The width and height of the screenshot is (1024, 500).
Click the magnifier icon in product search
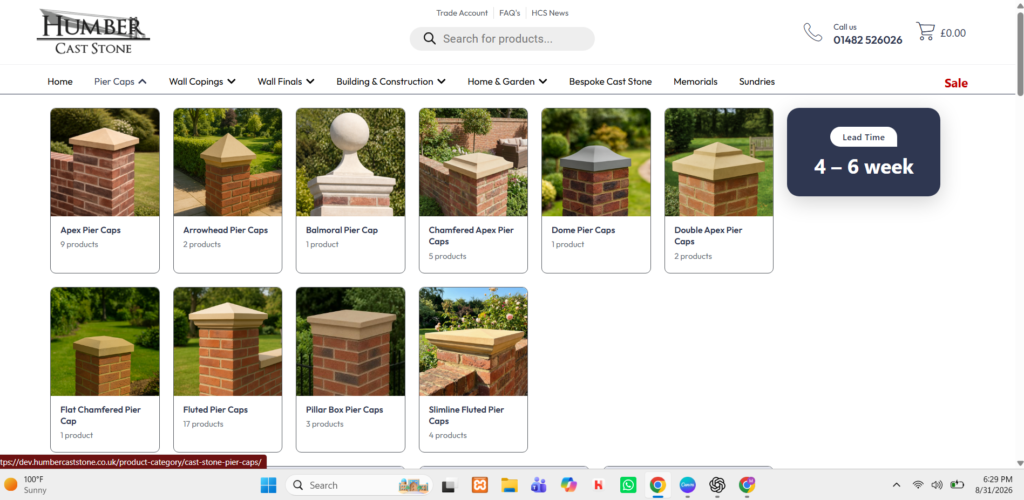[x=429, y=39]
